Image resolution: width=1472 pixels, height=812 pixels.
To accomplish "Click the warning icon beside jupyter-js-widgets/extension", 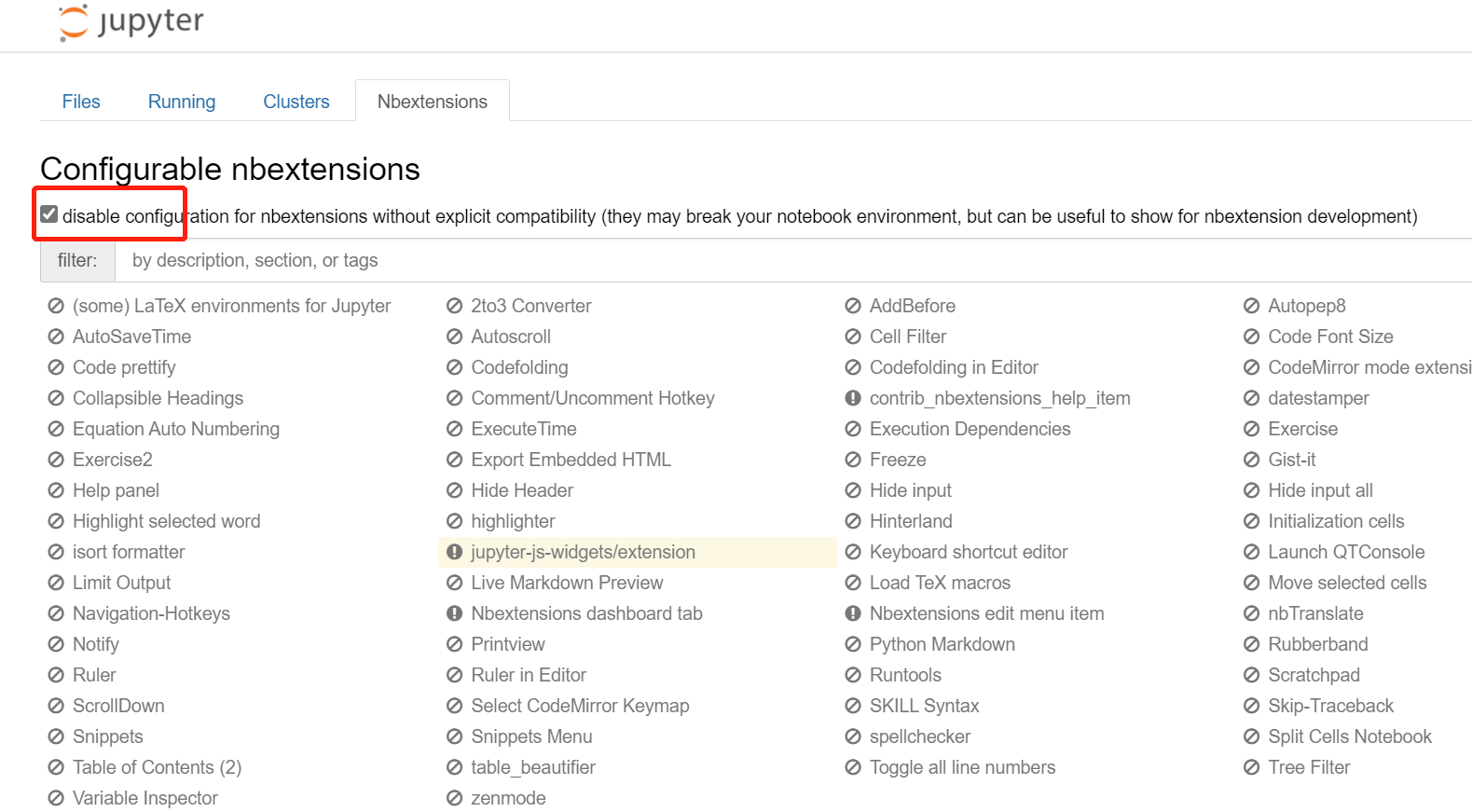I will click(454, 552).
